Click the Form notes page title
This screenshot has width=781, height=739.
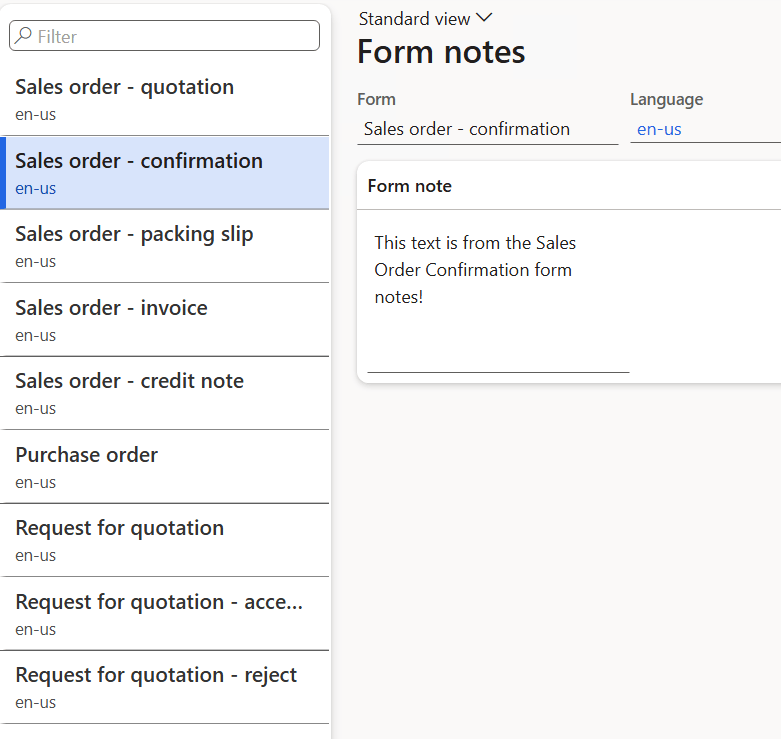click(x=441, y=52)
